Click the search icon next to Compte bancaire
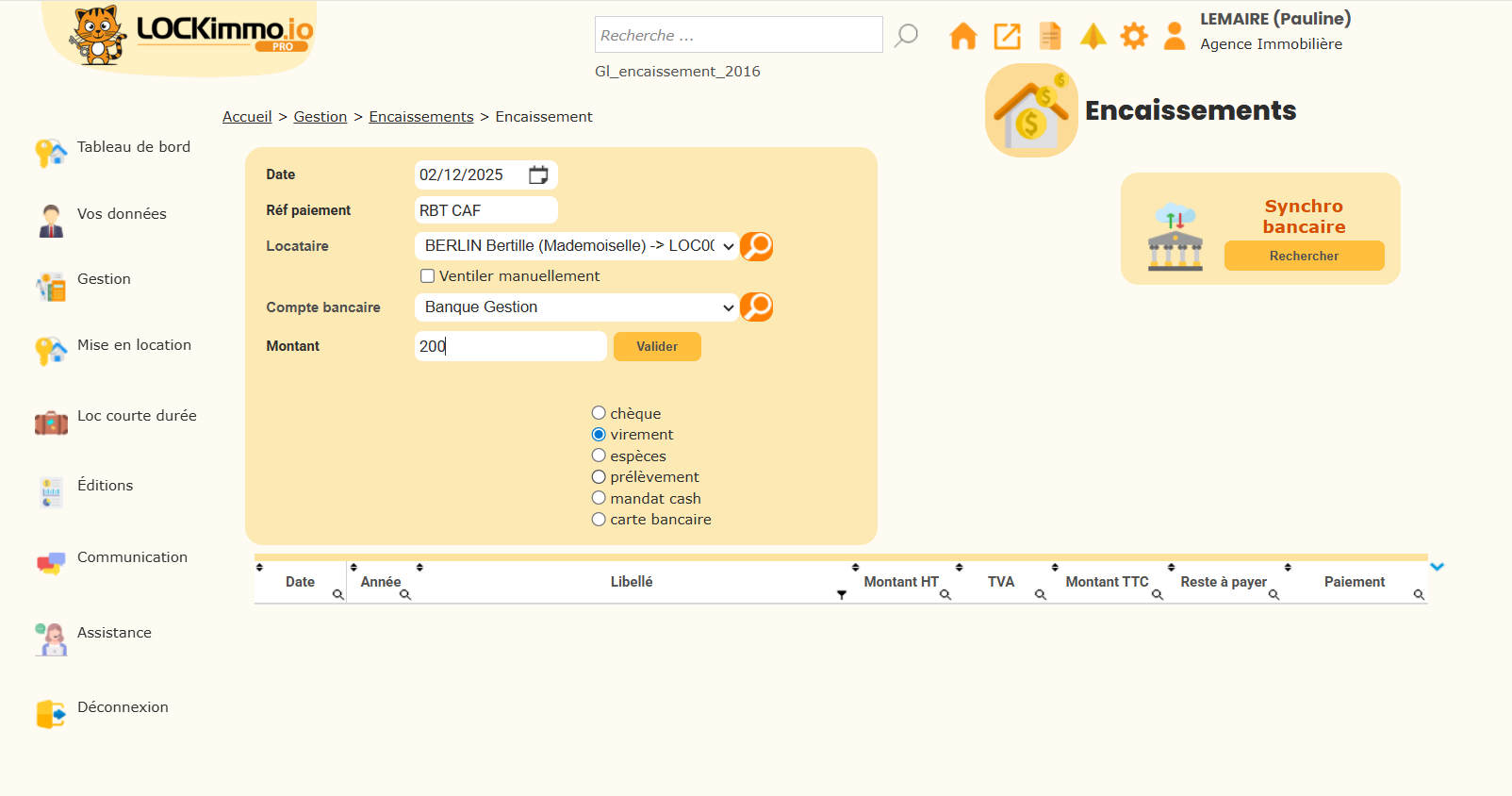The height and width of the screenshot is (796, 1512). point(756,307)
